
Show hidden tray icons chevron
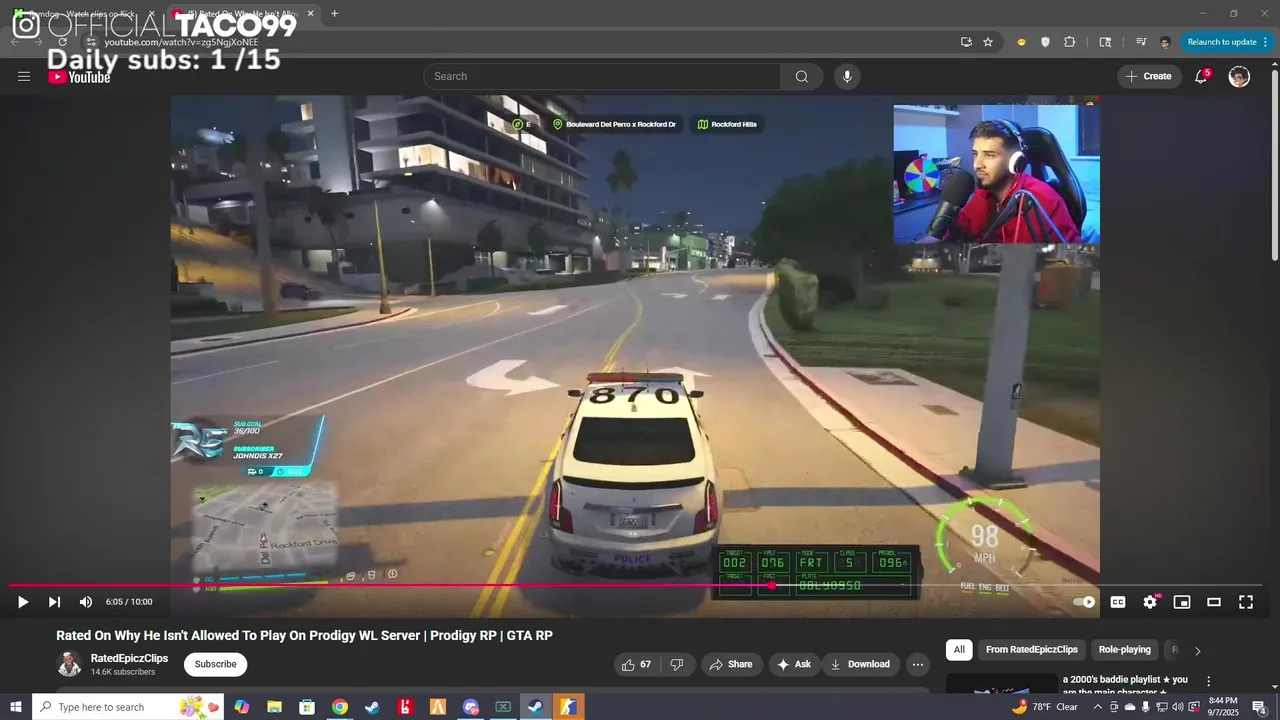pyautogui.click(x=1097, y=707)
